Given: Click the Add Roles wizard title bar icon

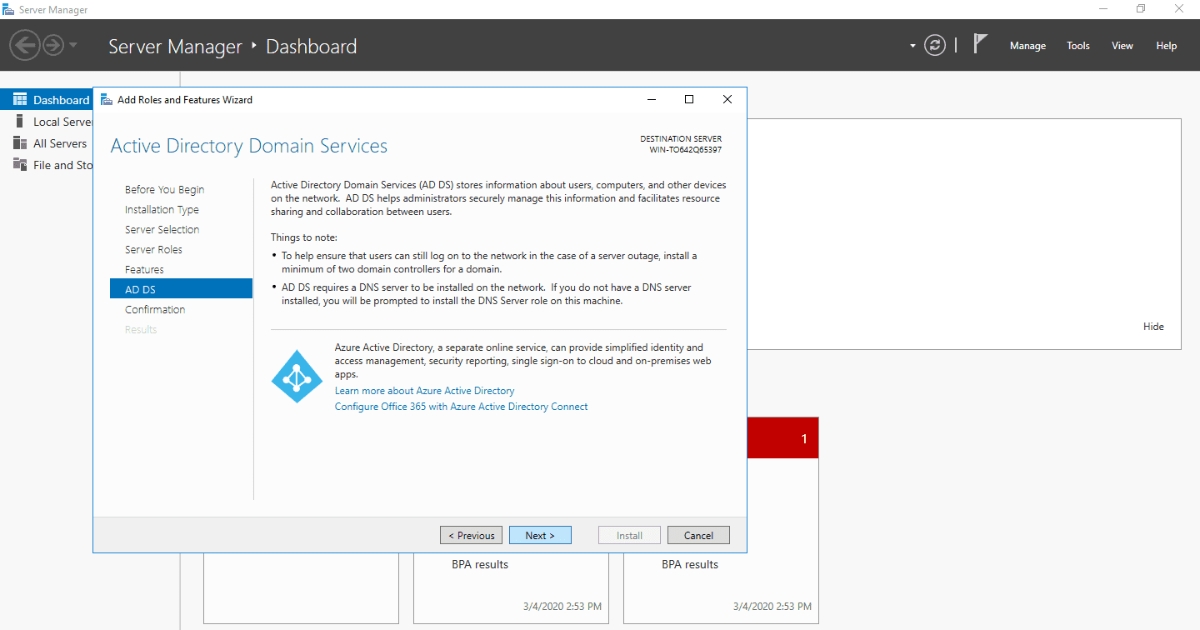Looking at the screenshot, I should (107, 99).
